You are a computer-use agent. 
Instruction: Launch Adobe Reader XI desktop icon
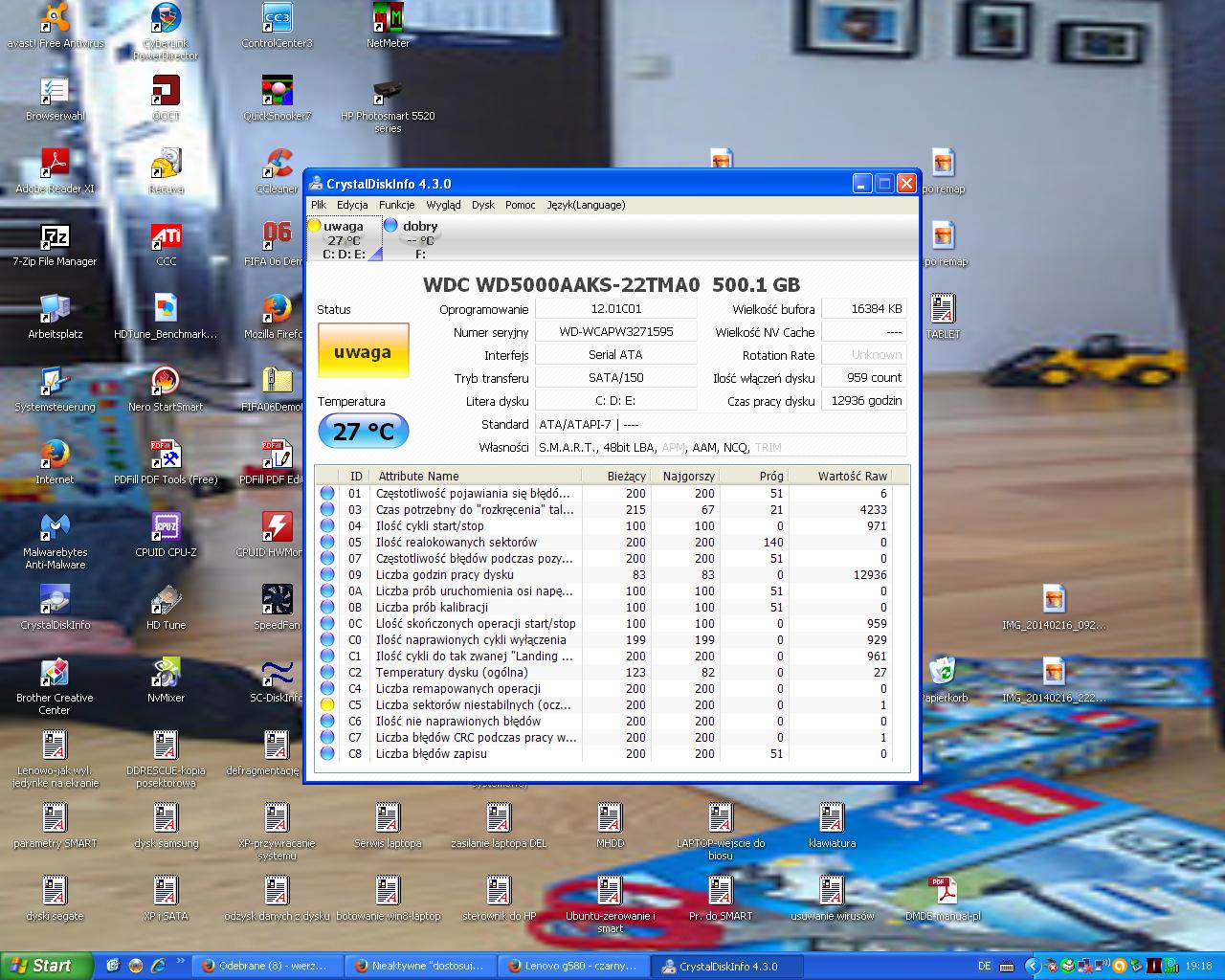pyautogui.click(x=56, y=171)
